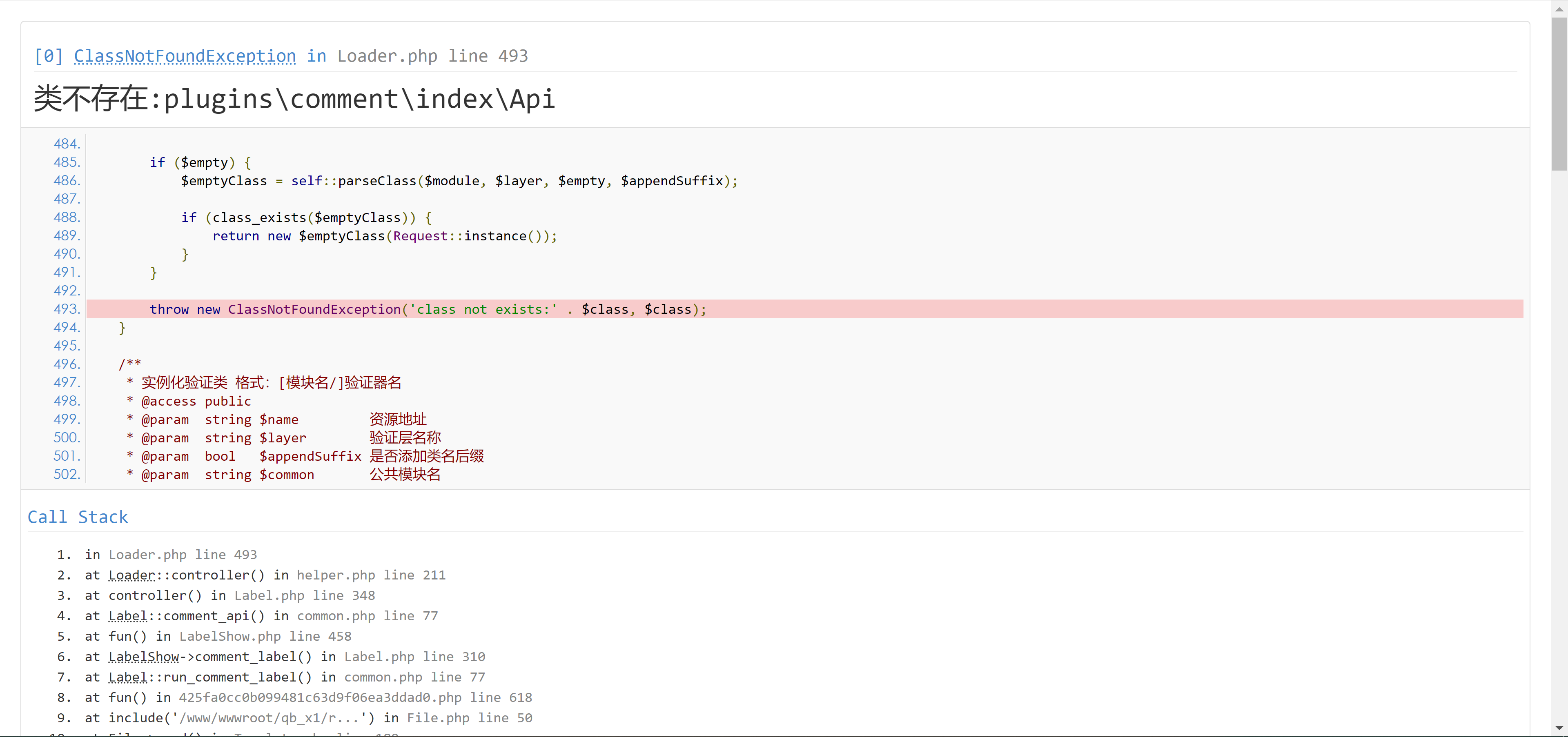Click the Loader link in stack line 2
The image size is (1568, 737).
(x=132, y=575)
